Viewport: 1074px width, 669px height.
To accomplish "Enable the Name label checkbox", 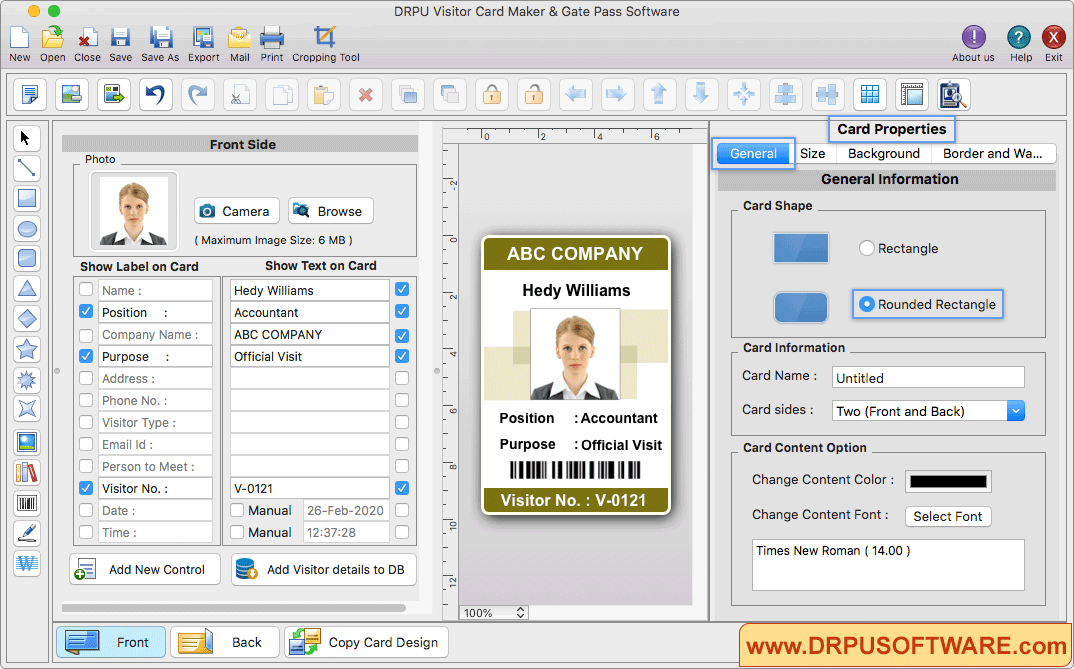I will (86, 290).
